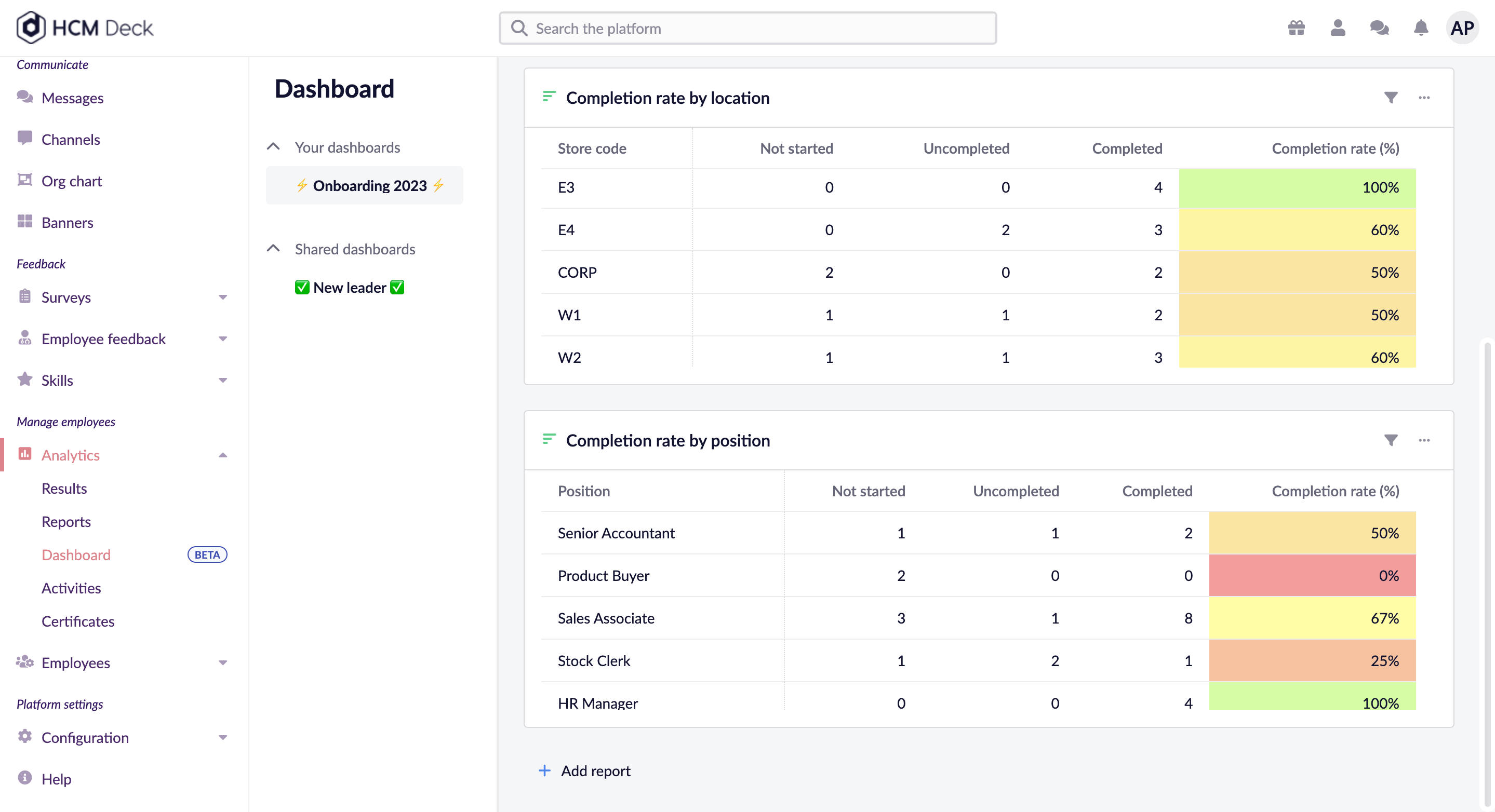The width and height of the screenshot is (1495, 812).
Task: Open the AP account avatar
Action: [1462, 28]
